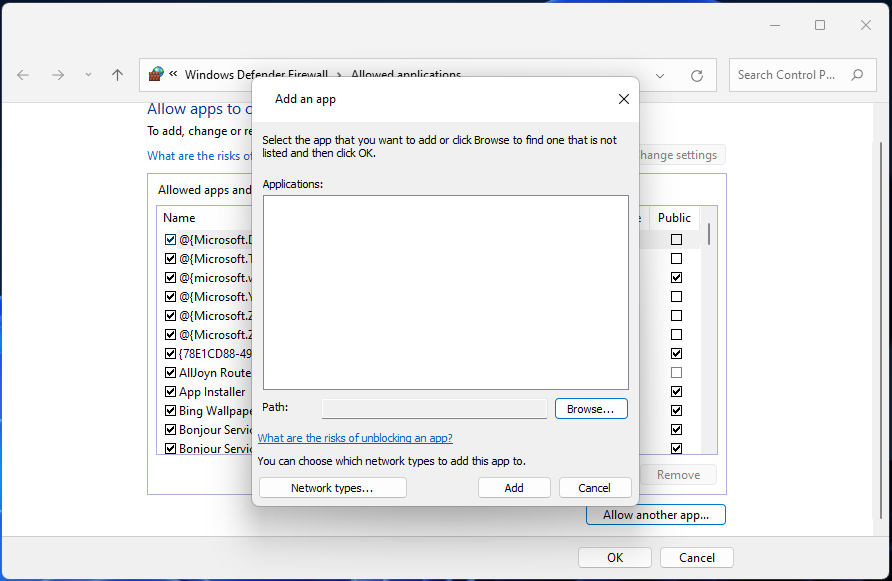Cancel the Add an app dialog
Viewport: 892px width, 581px height.
[594, 488]
